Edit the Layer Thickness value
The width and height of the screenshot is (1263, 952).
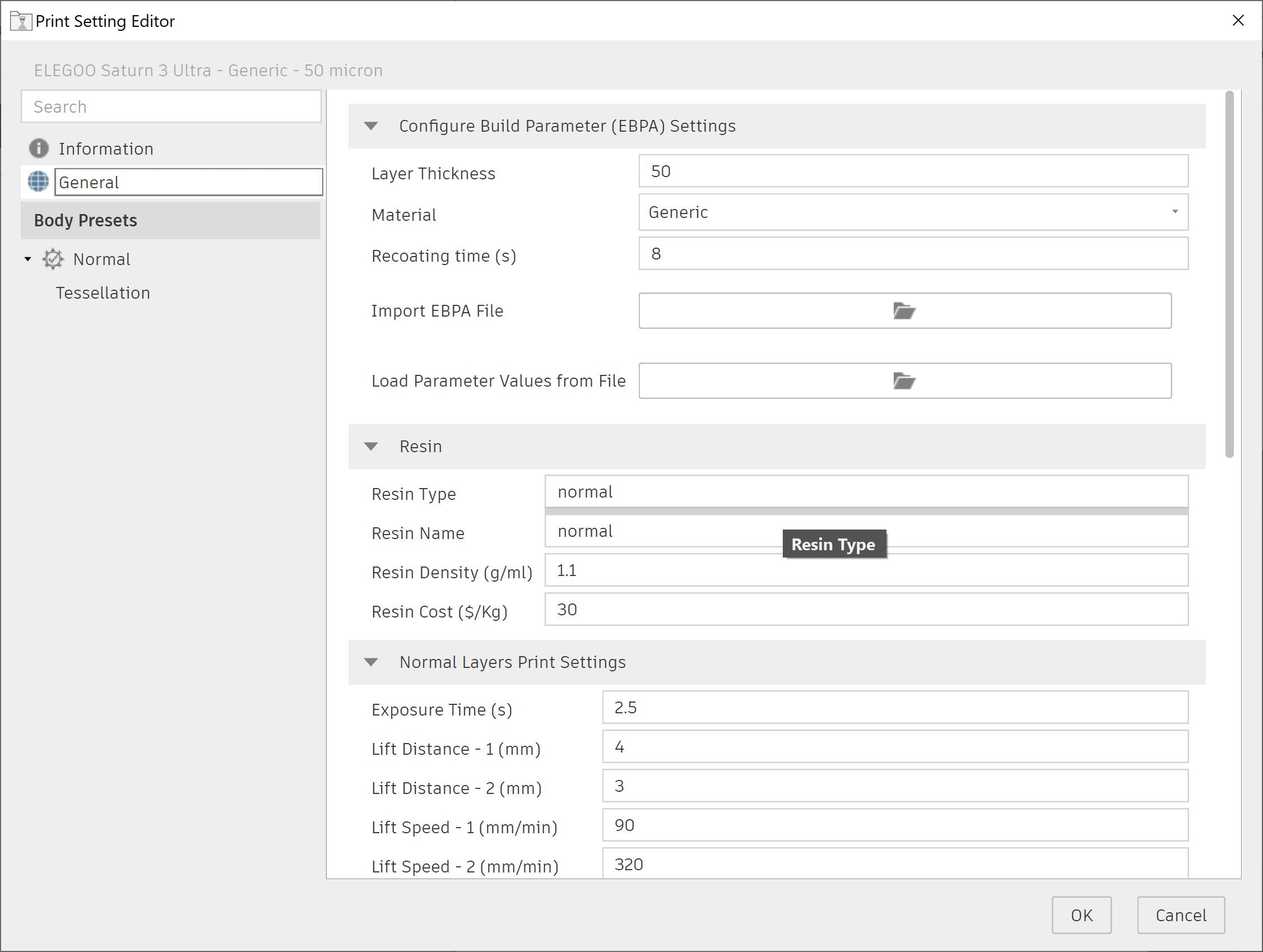(x=912, y=171)
